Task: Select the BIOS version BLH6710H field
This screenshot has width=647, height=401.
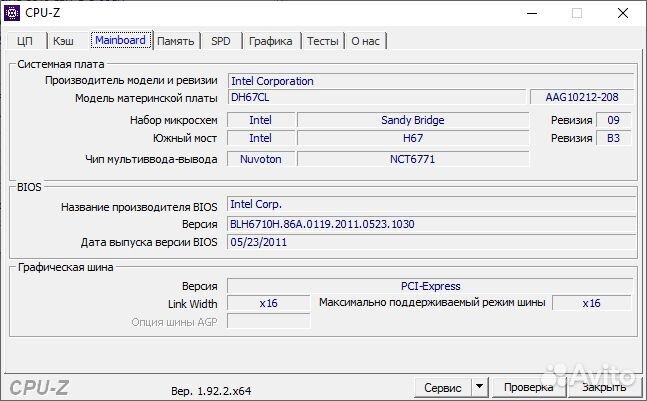Action: pos(430,224)
